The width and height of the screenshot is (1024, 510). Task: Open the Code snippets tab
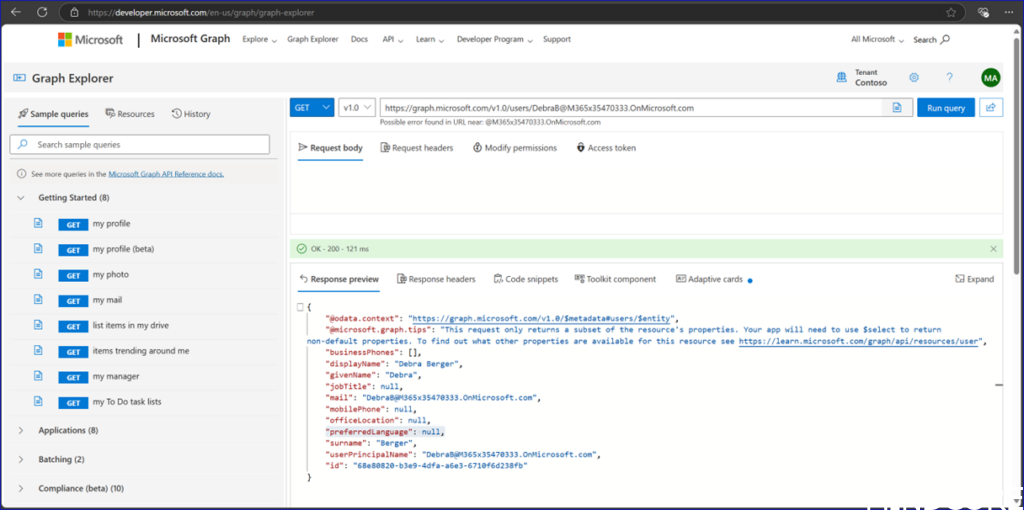pyautogui.click(x=528, y=279)
